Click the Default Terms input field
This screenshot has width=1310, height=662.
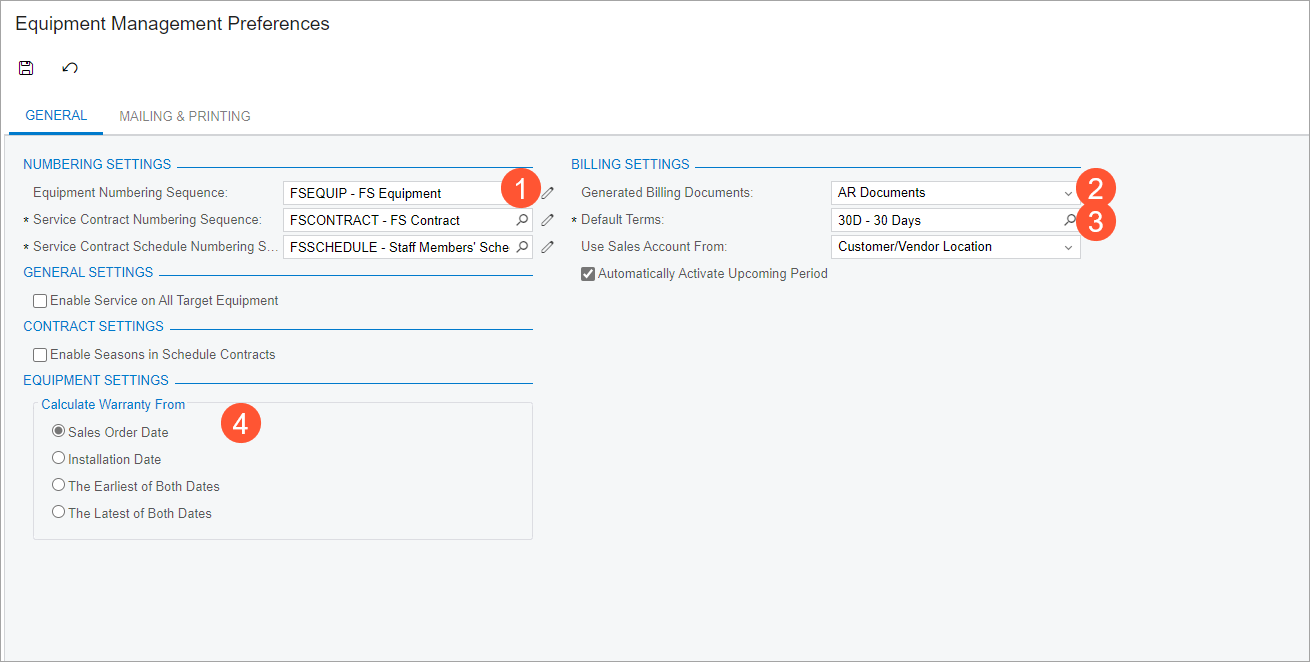tap(940, 220)
